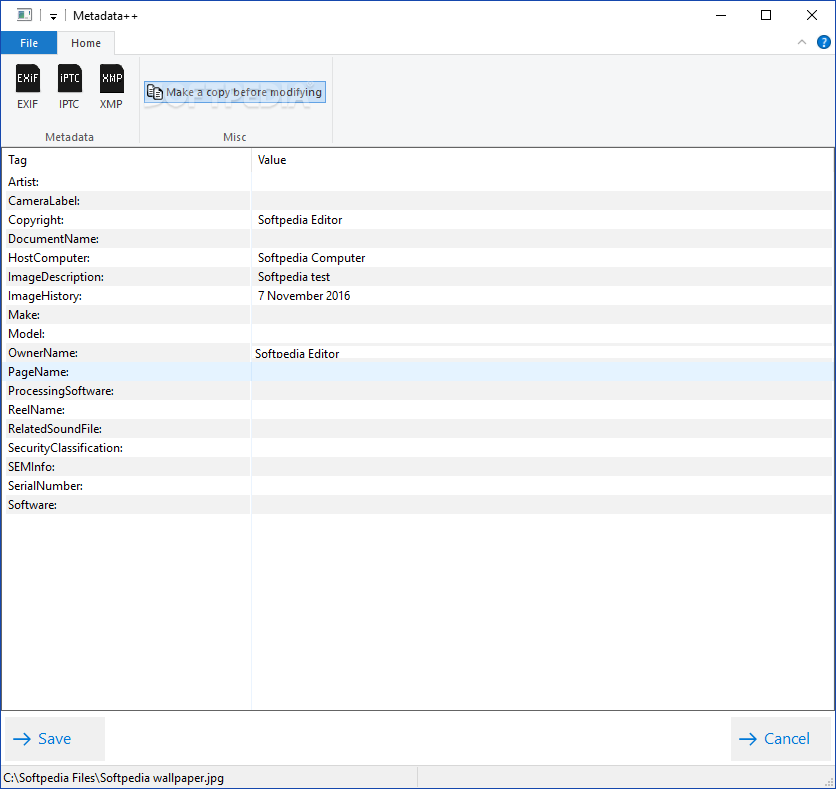Close the Metadata++ window
Image resolution: width=836 pixels, height=789 pixels.
(811, 15)
